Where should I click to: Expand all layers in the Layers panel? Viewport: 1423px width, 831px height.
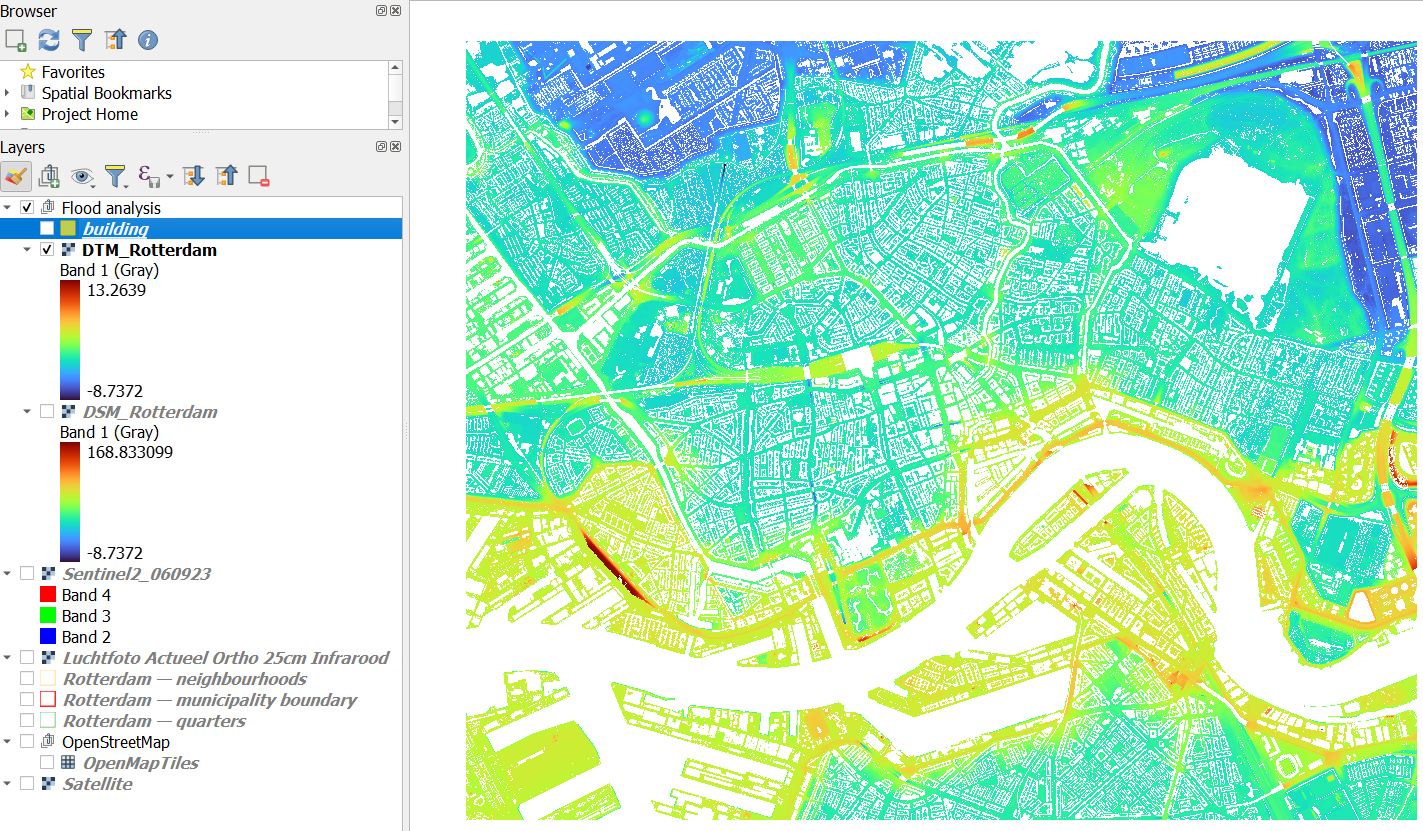click(x=193, y=176)
